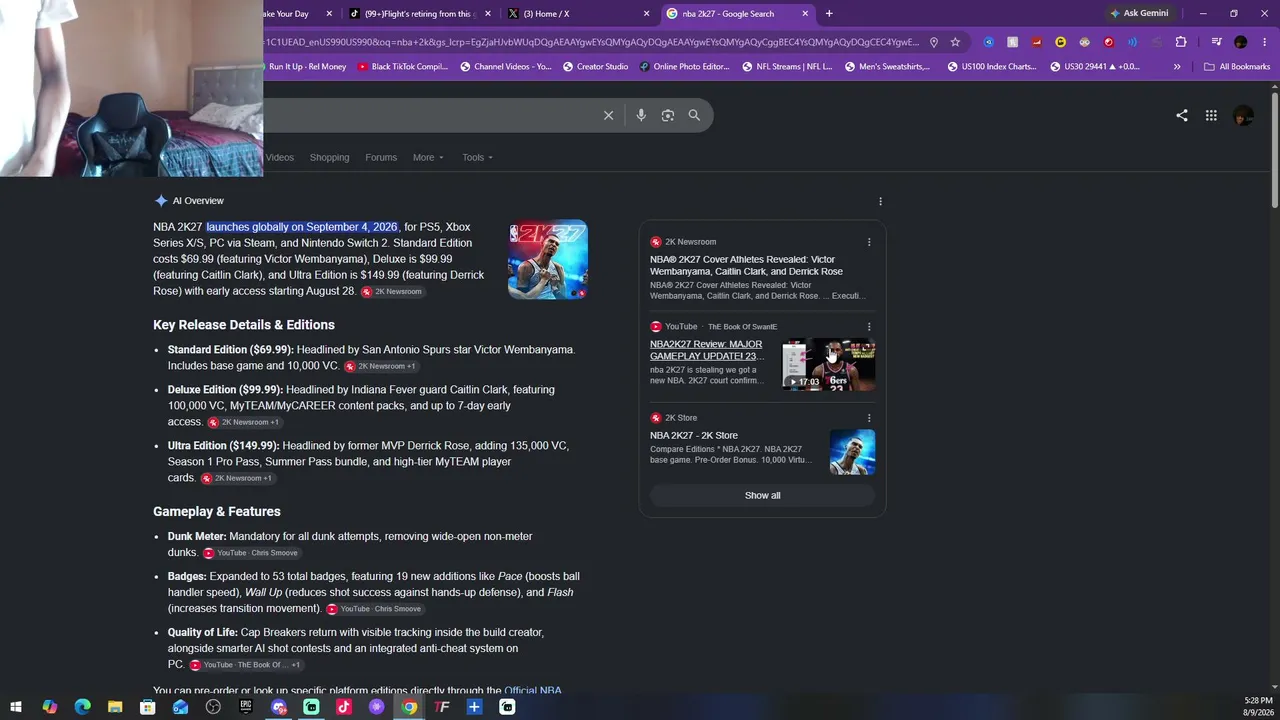Click the location pin icon in the address bar
This screenshot has width=1280, height=720.
click(x=933, y=42)
